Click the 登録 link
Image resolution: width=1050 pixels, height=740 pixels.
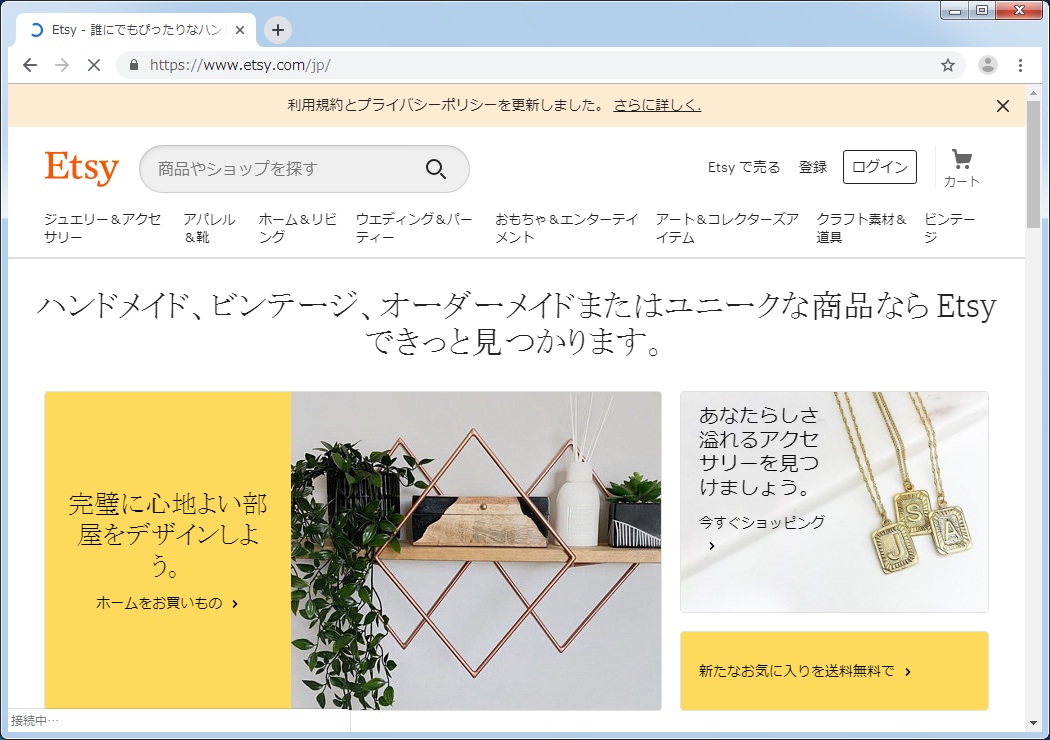(812, 167)
